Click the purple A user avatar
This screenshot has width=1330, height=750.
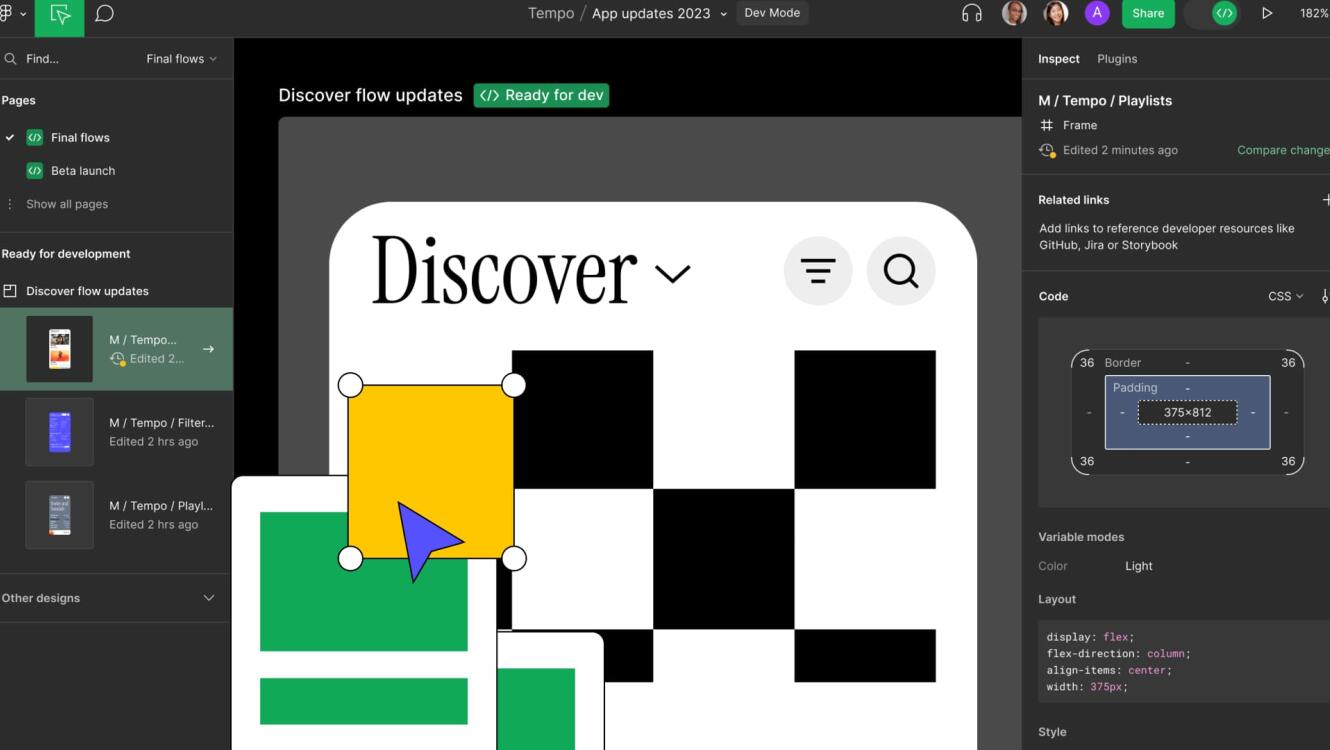[1097, 13]
